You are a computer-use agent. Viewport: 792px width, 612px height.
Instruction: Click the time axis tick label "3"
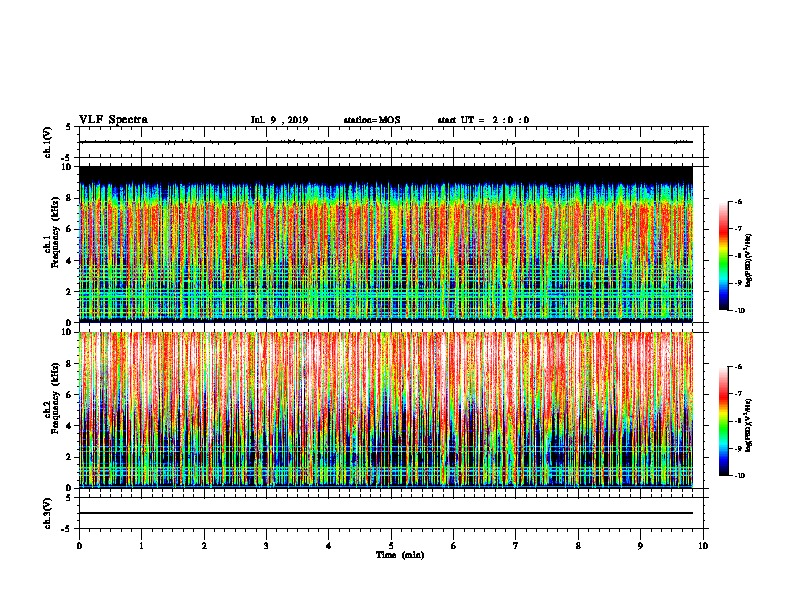(266, 546)
